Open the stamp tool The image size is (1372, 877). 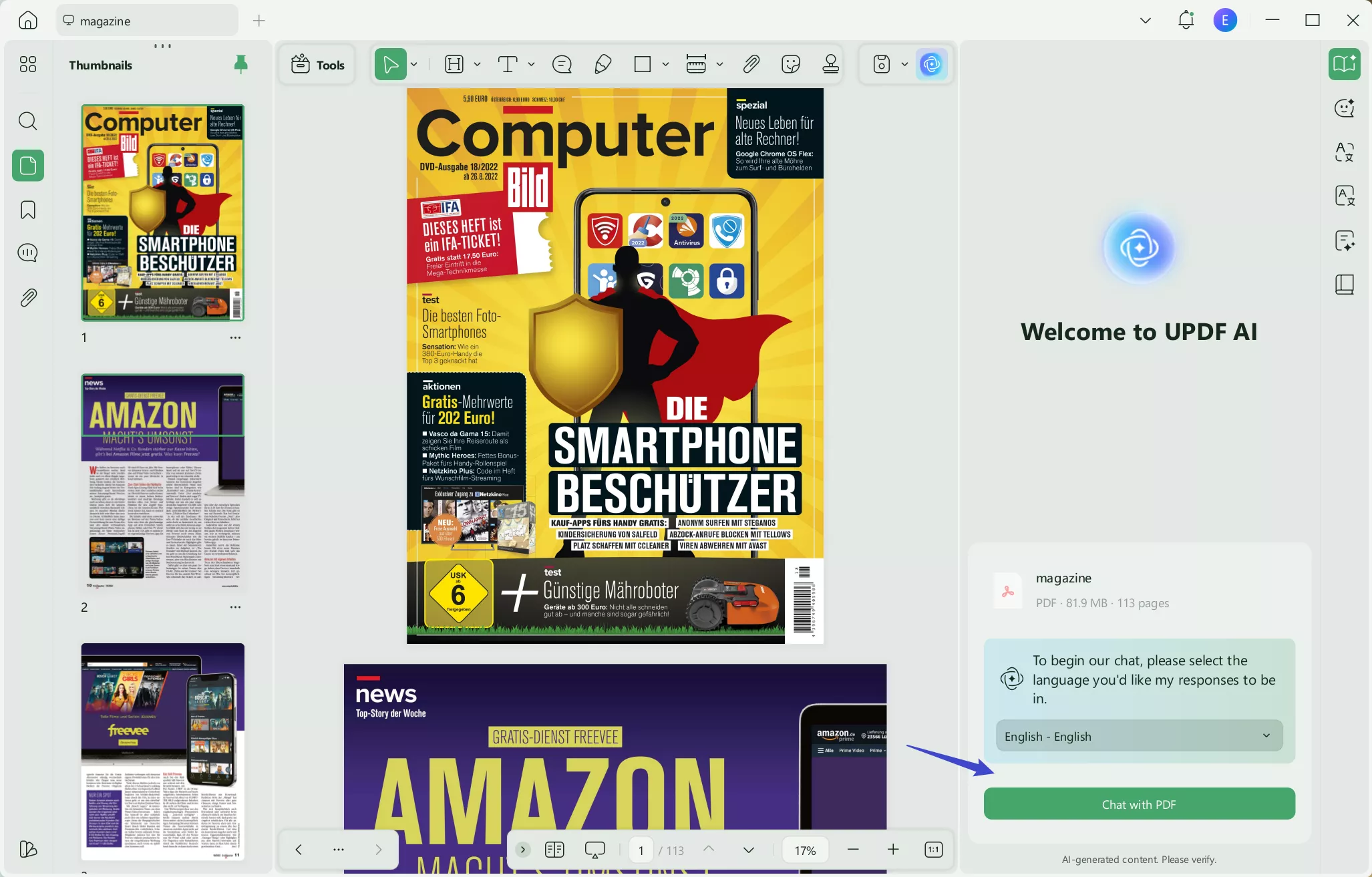(x=831, y=64)
